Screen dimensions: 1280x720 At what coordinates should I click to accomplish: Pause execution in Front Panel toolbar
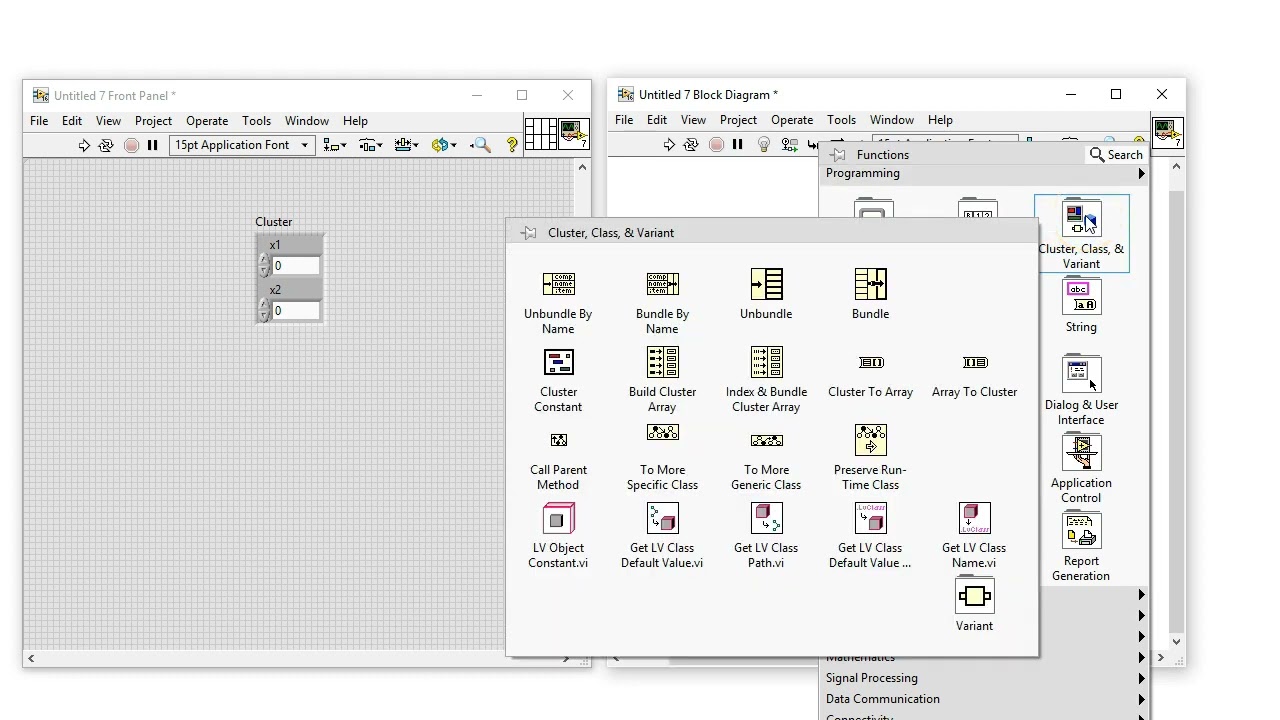152,145
